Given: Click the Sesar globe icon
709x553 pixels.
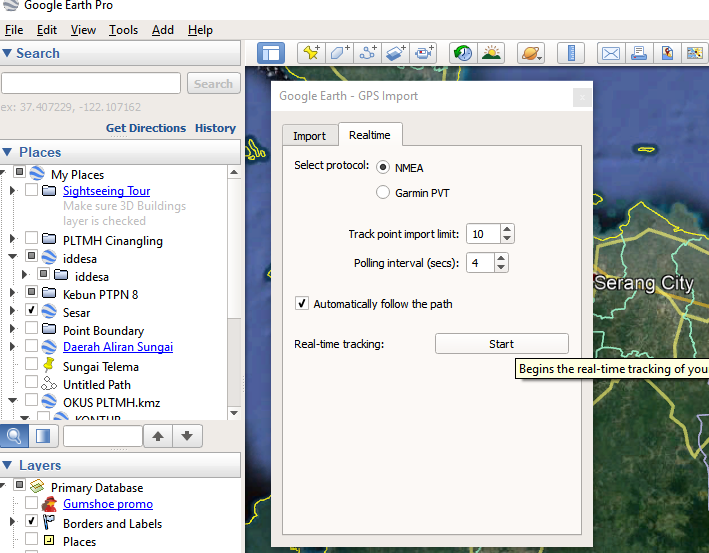Looking at the screenshot, I should pos(49,311).
